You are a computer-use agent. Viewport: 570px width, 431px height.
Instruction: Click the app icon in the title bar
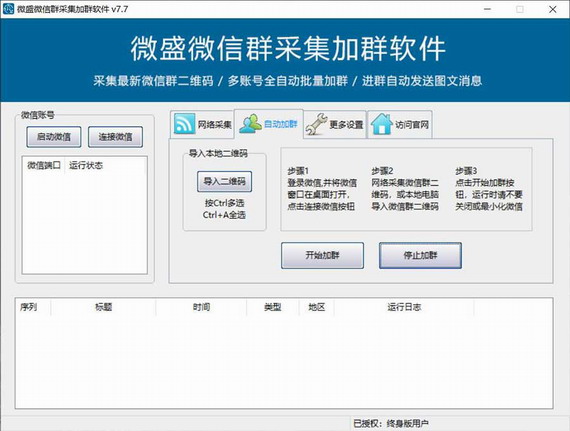pos(8,9)
